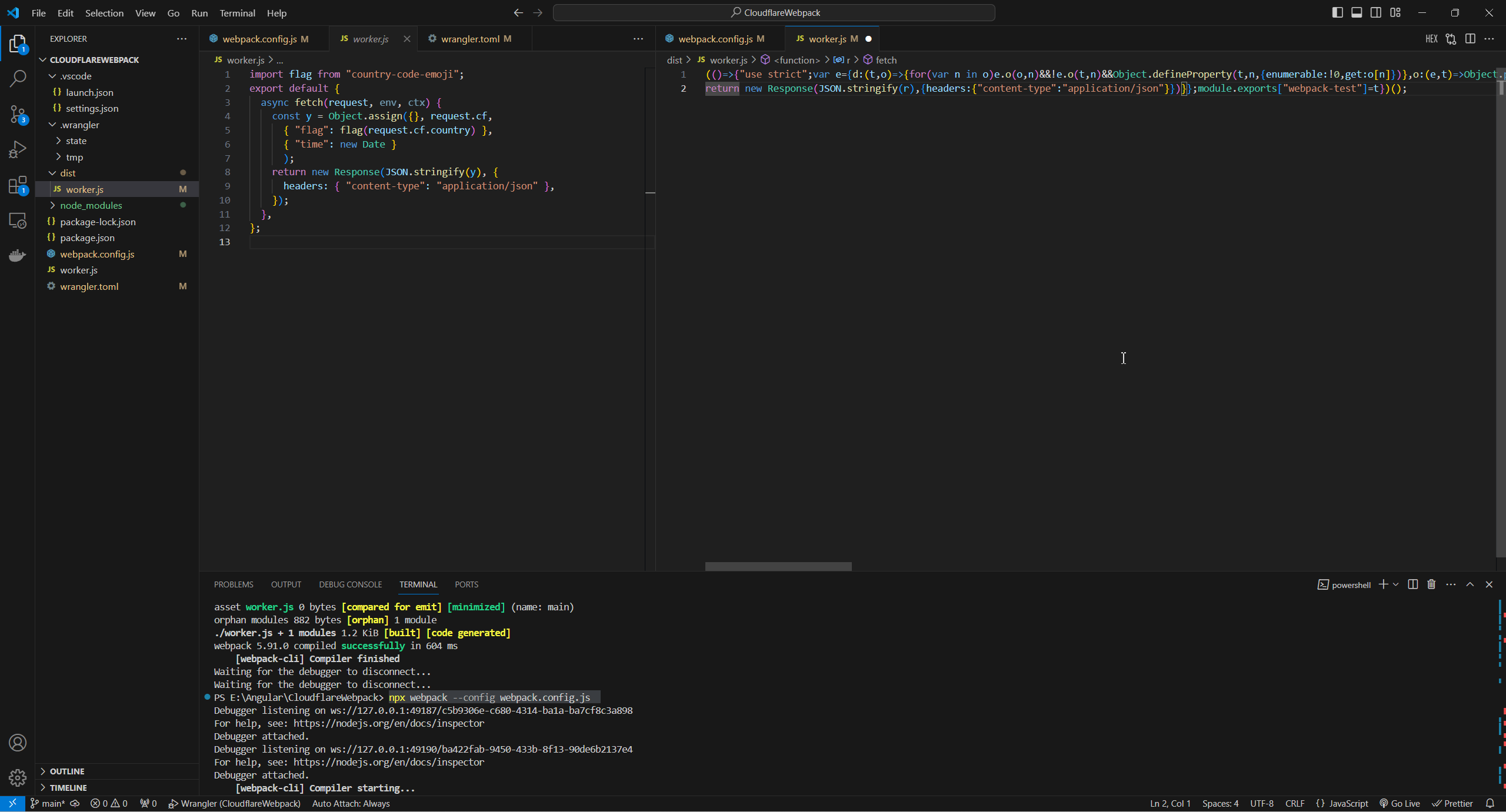The height and width of the screenshot is (812, 1506).
Task: Split the terminal pane
Action: pos(1412,584)
